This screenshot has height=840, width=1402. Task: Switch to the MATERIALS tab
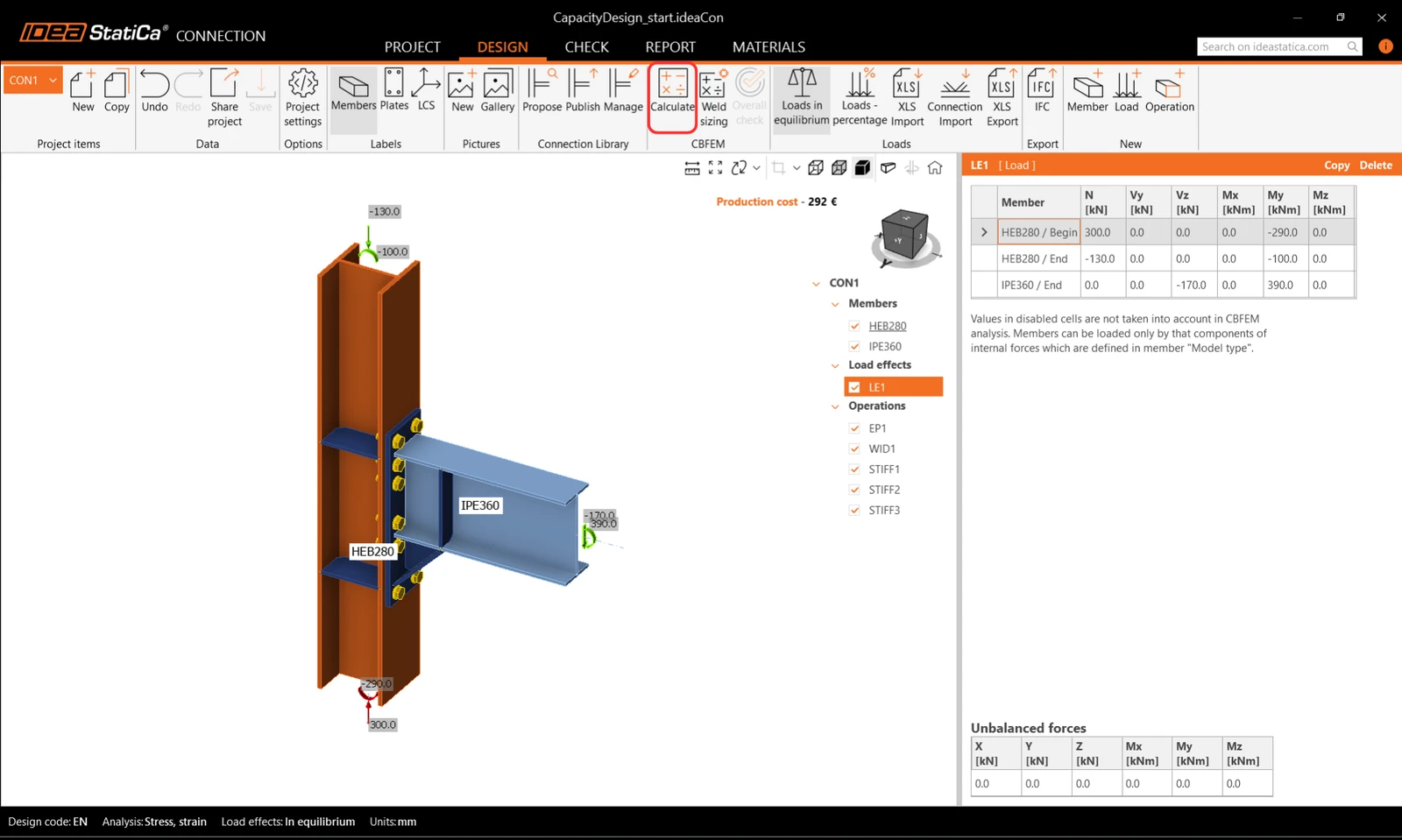768,46
